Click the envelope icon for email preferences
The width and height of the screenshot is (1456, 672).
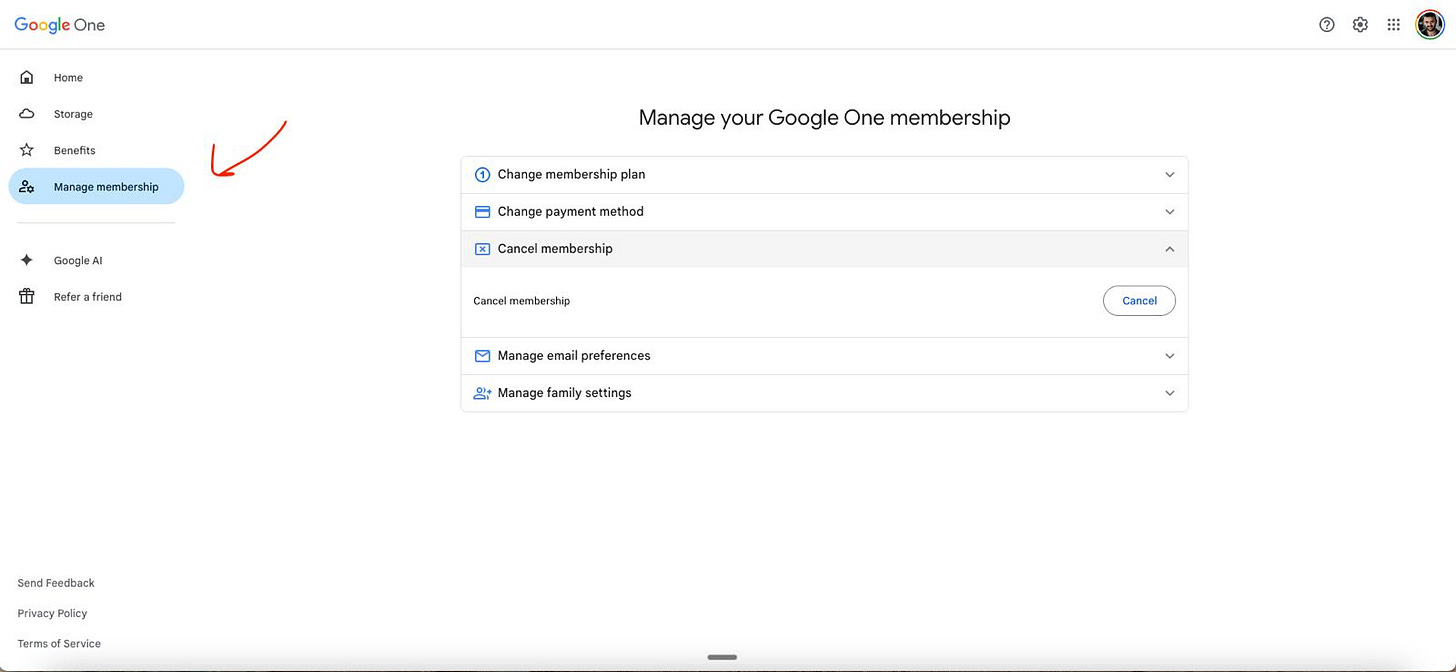pos(482,356)
